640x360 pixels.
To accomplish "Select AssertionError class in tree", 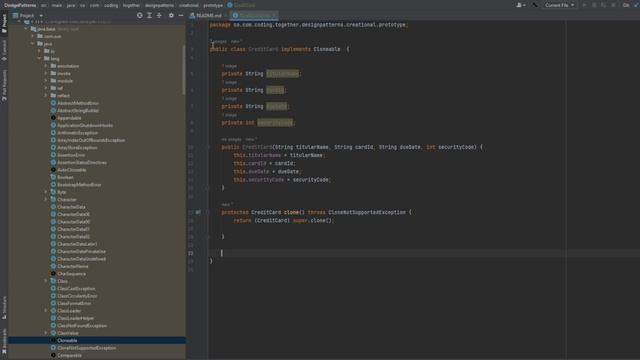I will pyautogui.click(x=71, y=155).
